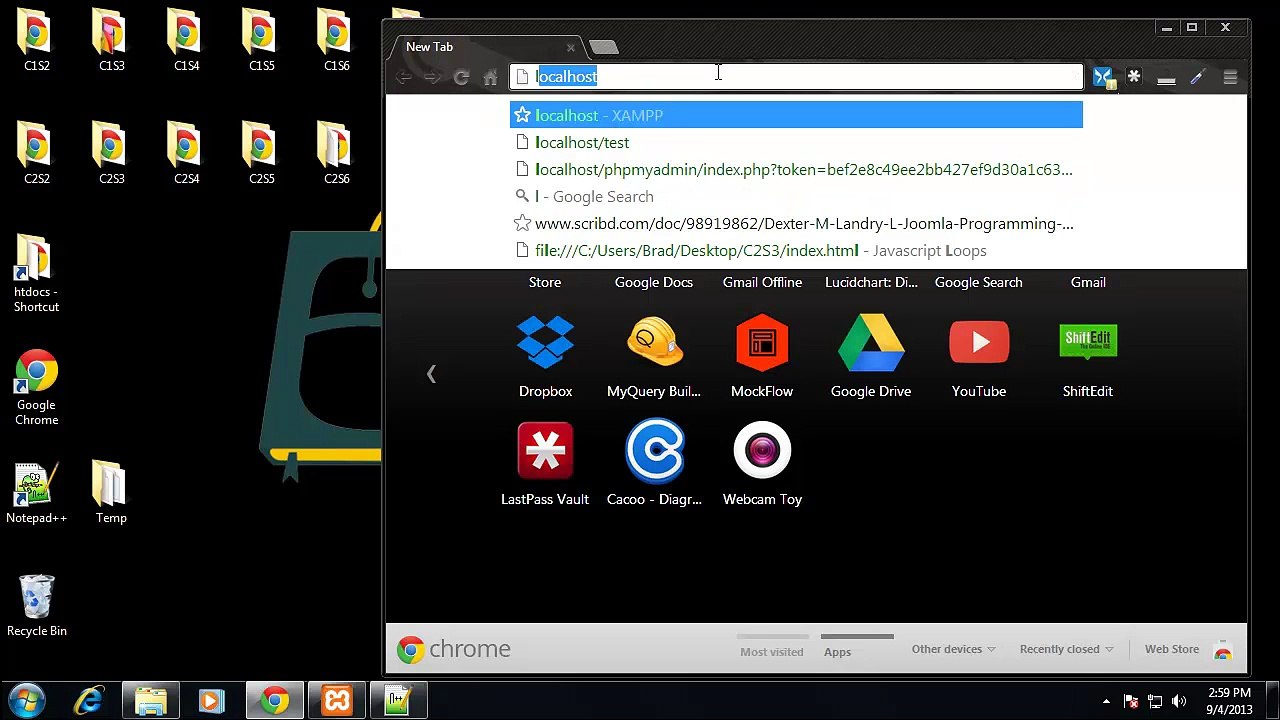Image resolution: width=1280 pixels, height=720 pixels.
Task: Open the ShiftEdit app
Action: 1087,344
